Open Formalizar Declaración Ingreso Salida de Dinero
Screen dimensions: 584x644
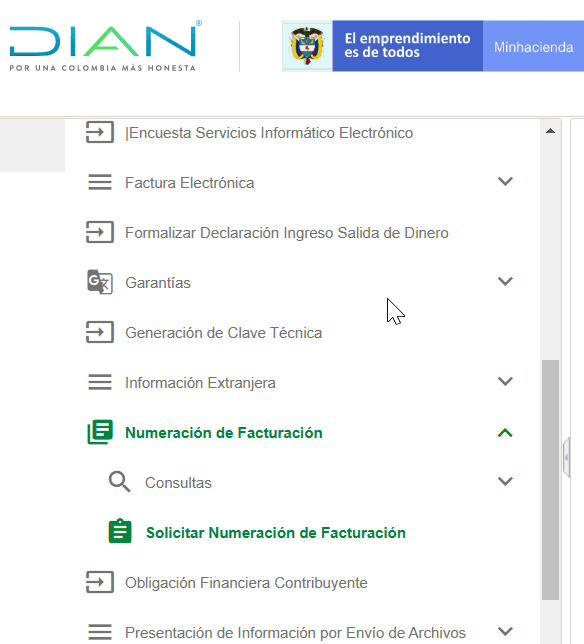point(287,233)
